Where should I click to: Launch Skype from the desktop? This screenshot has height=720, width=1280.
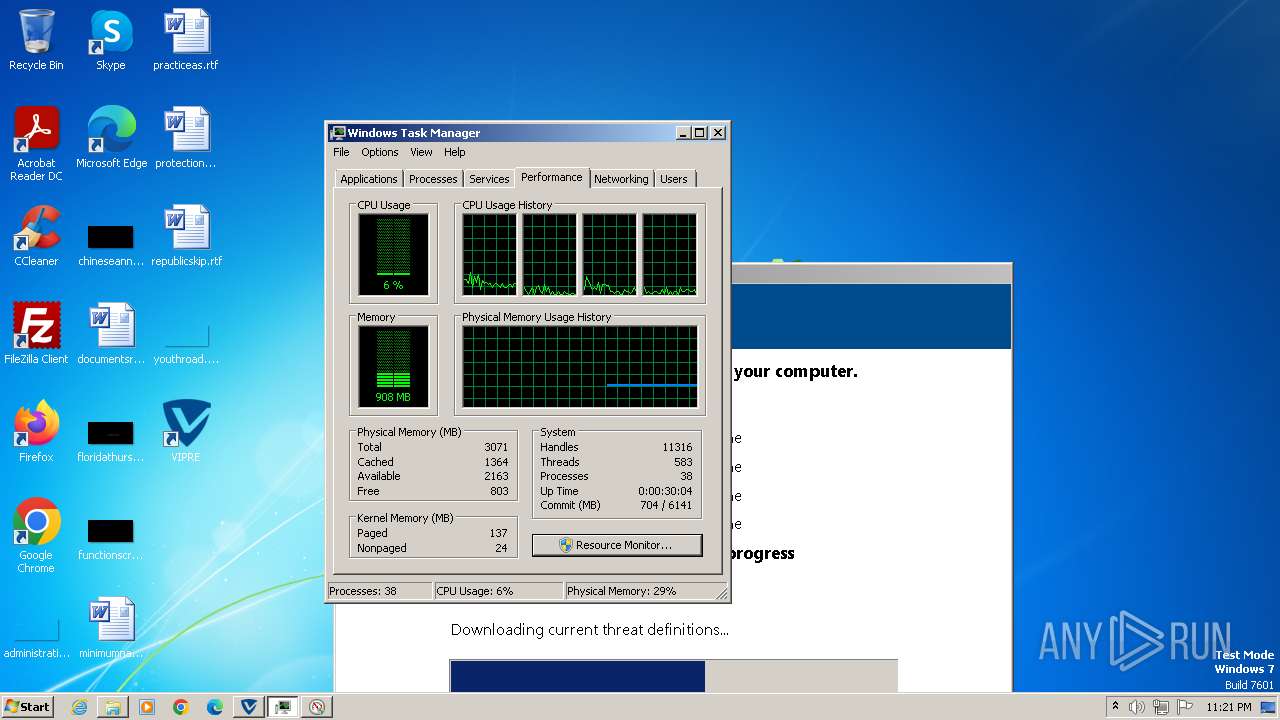pos(110,40)
